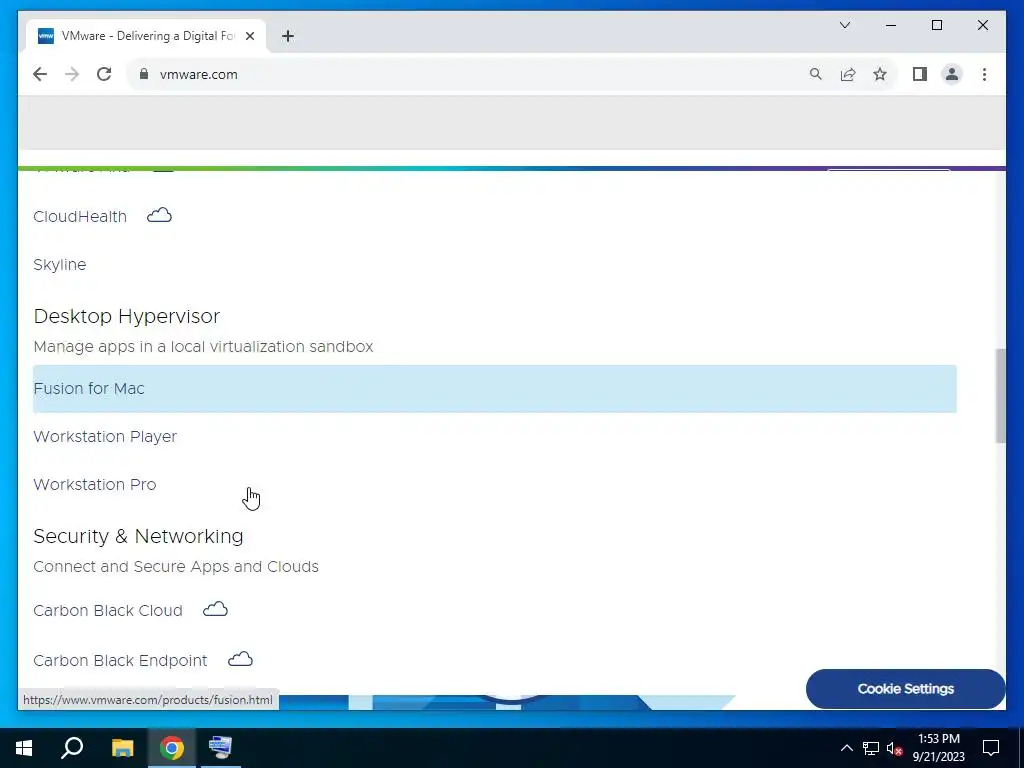This screenshot has width=1024, height=768.
Task: Open the taskbar clock showing 1:53 PM
Action: coord(938,748)
